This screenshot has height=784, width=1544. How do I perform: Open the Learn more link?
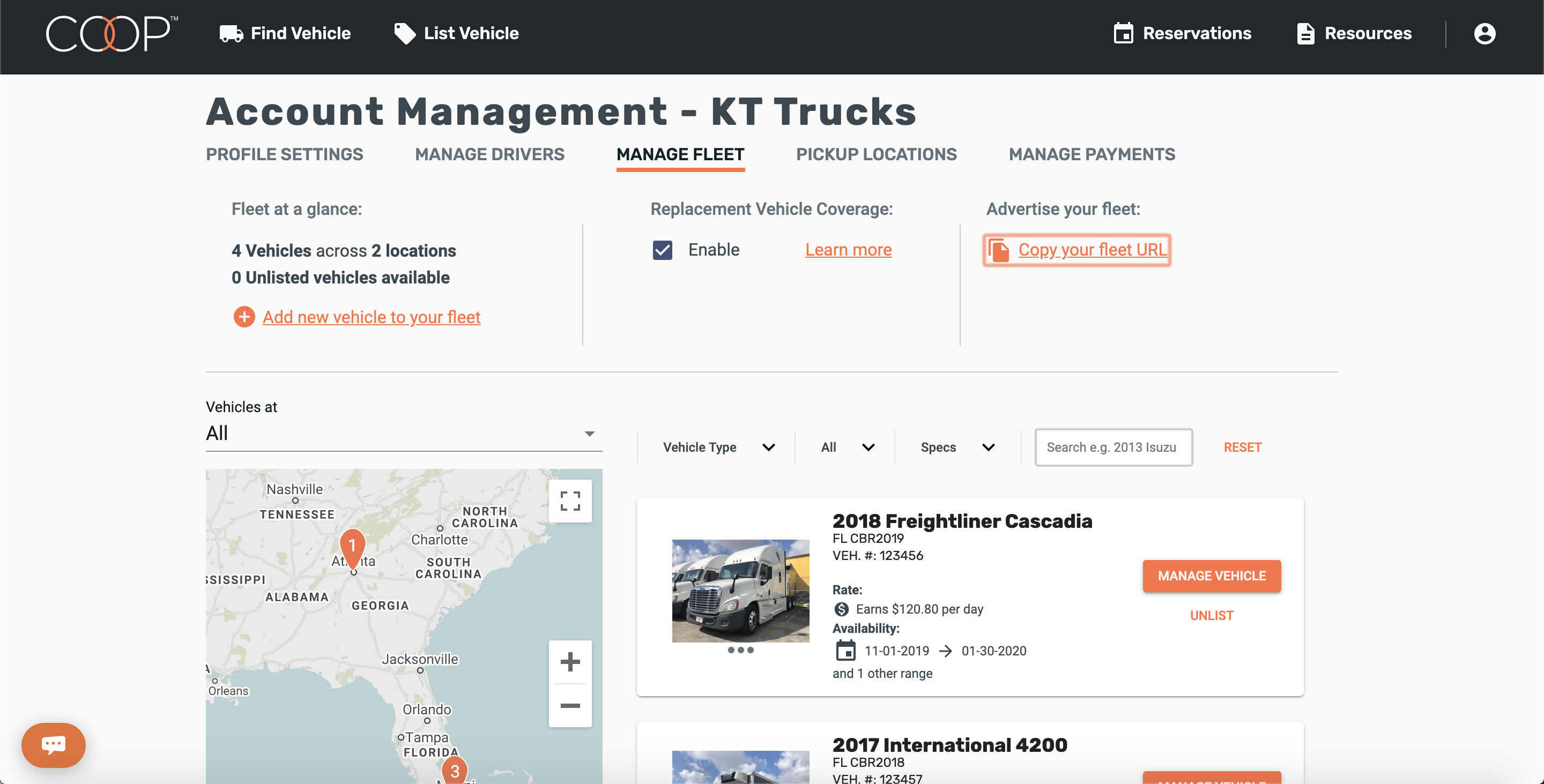tap(848, 250)
